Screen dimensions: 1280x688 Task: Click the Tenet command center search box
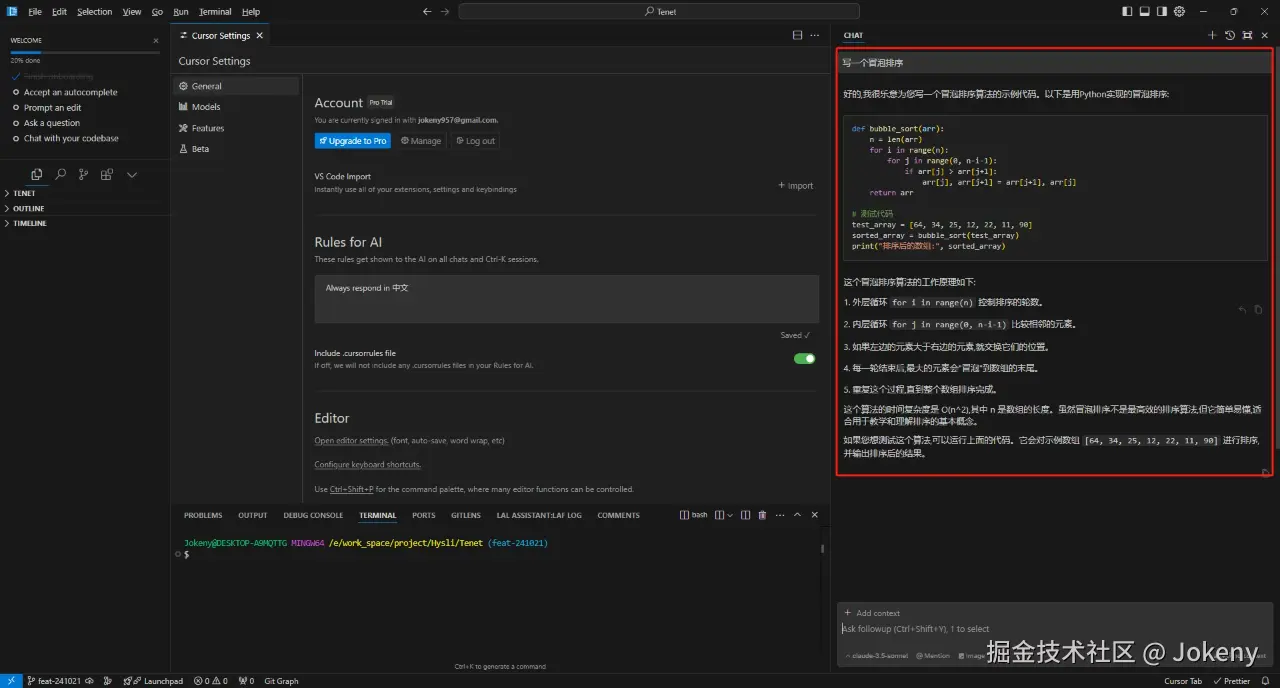point(659,11)
